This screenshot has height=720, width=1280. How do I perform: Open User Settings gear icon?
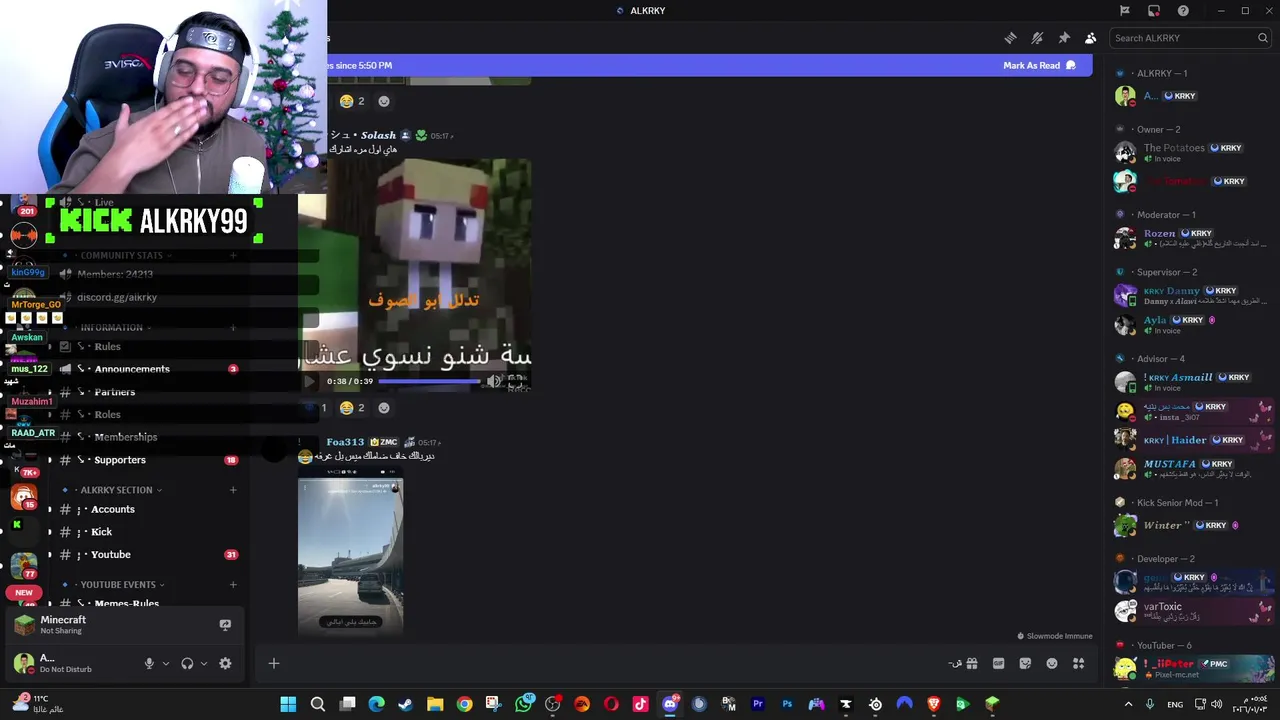point(225,663)
